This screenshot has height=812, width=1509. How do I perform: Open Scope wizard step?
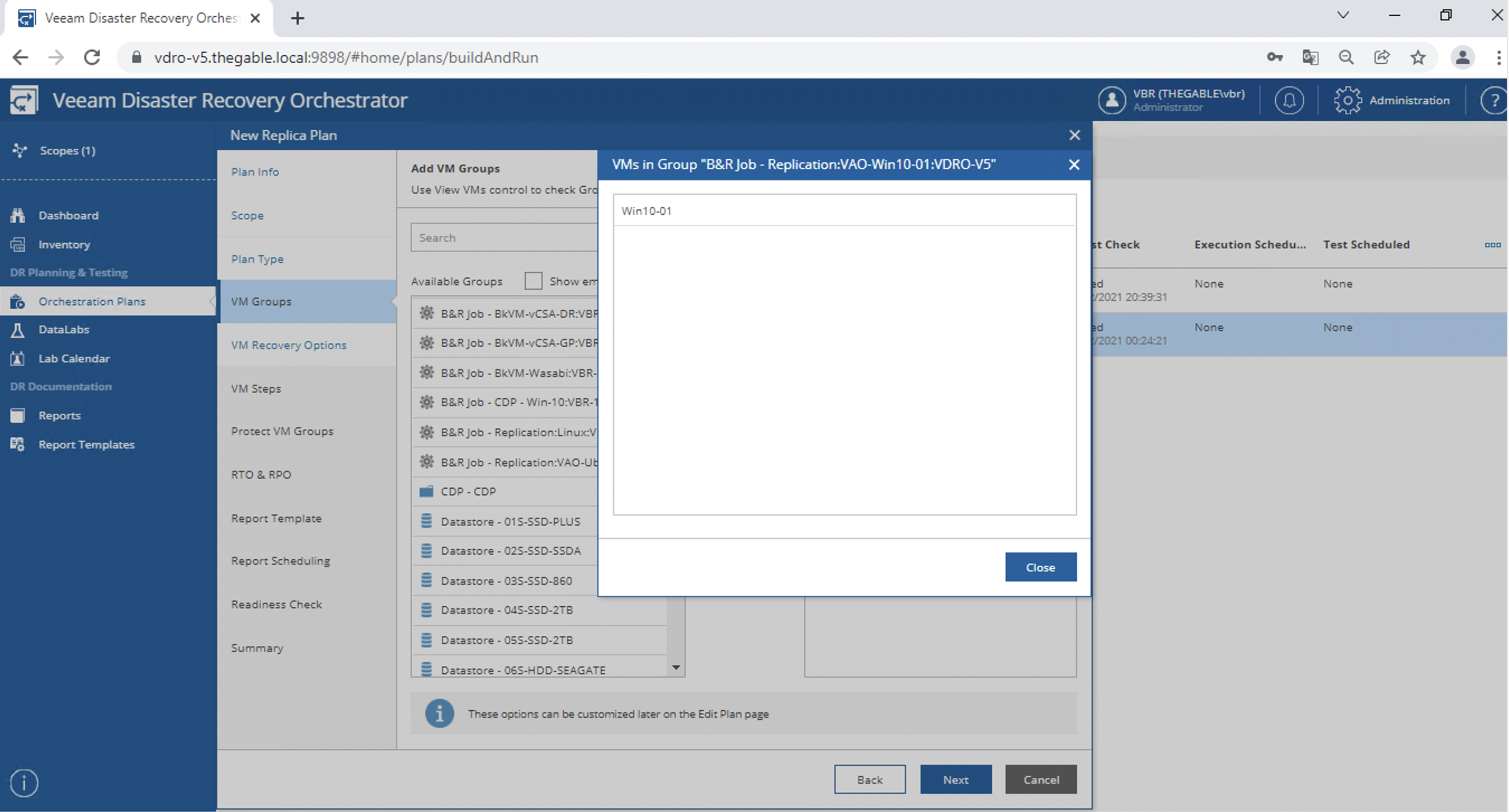click(247, 216)
